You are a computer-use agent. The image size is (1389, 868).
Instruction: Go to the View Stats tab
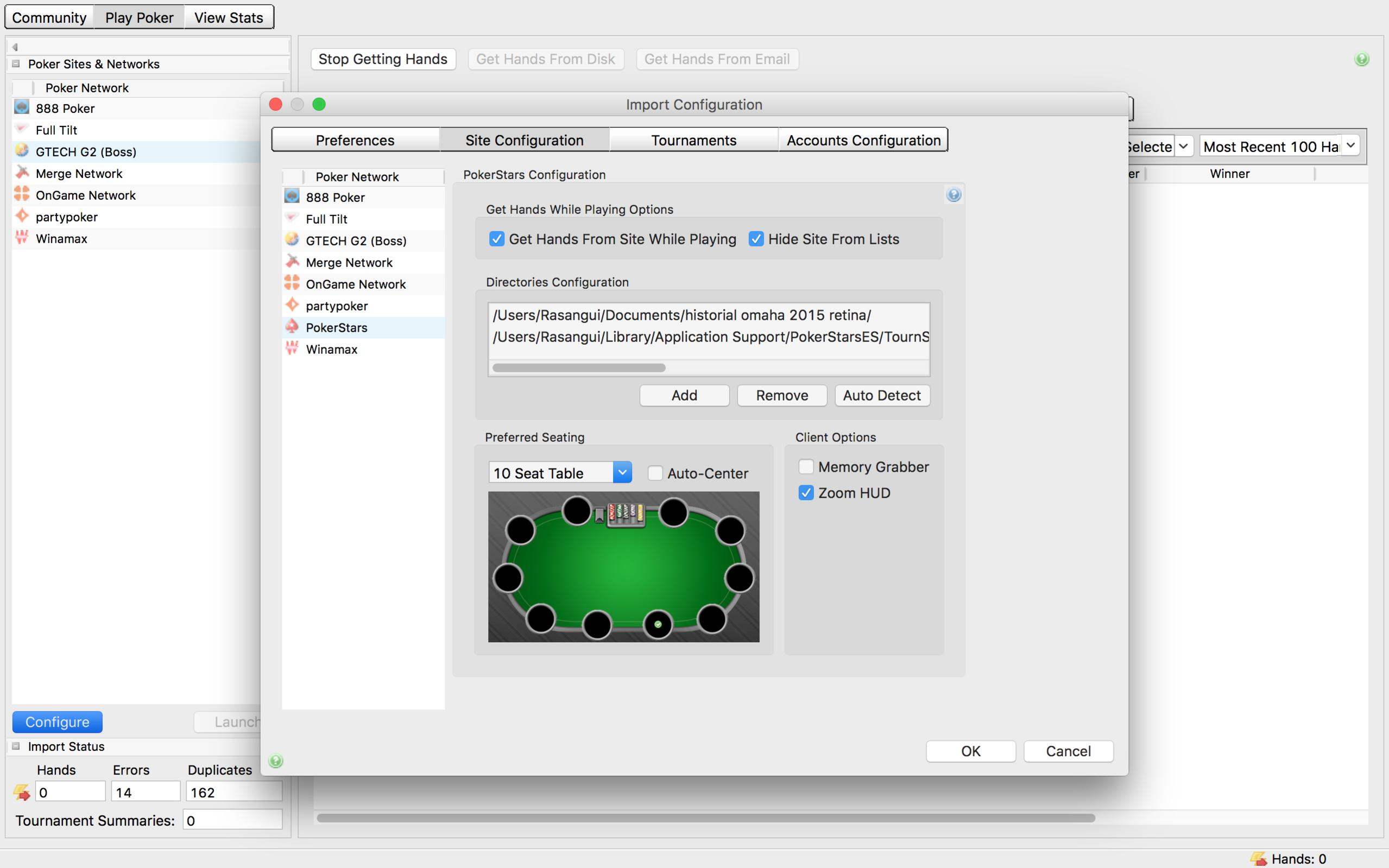[229, 18]
